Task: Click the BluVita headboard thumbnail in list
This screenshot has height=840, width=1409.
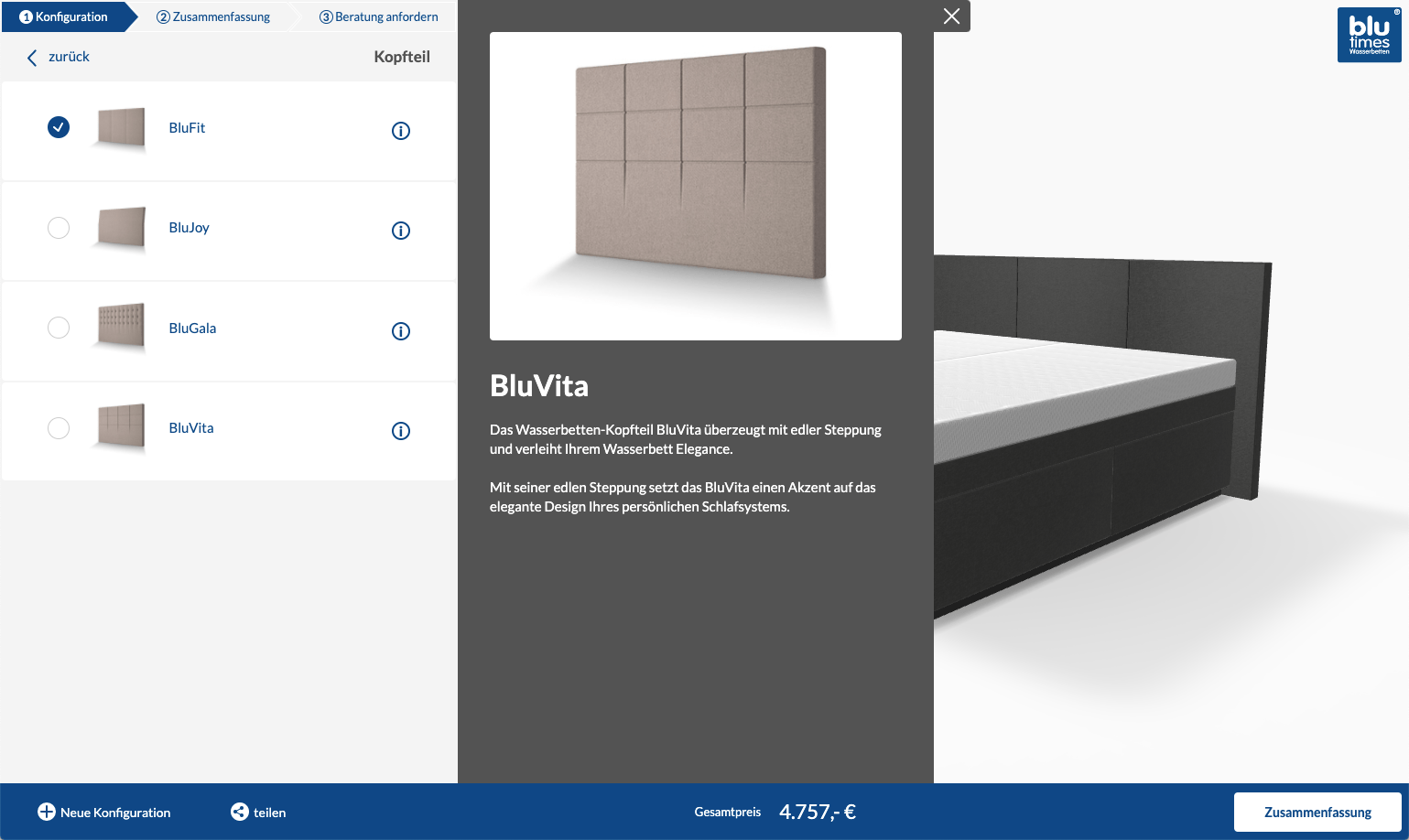Action: pos(121,427)
